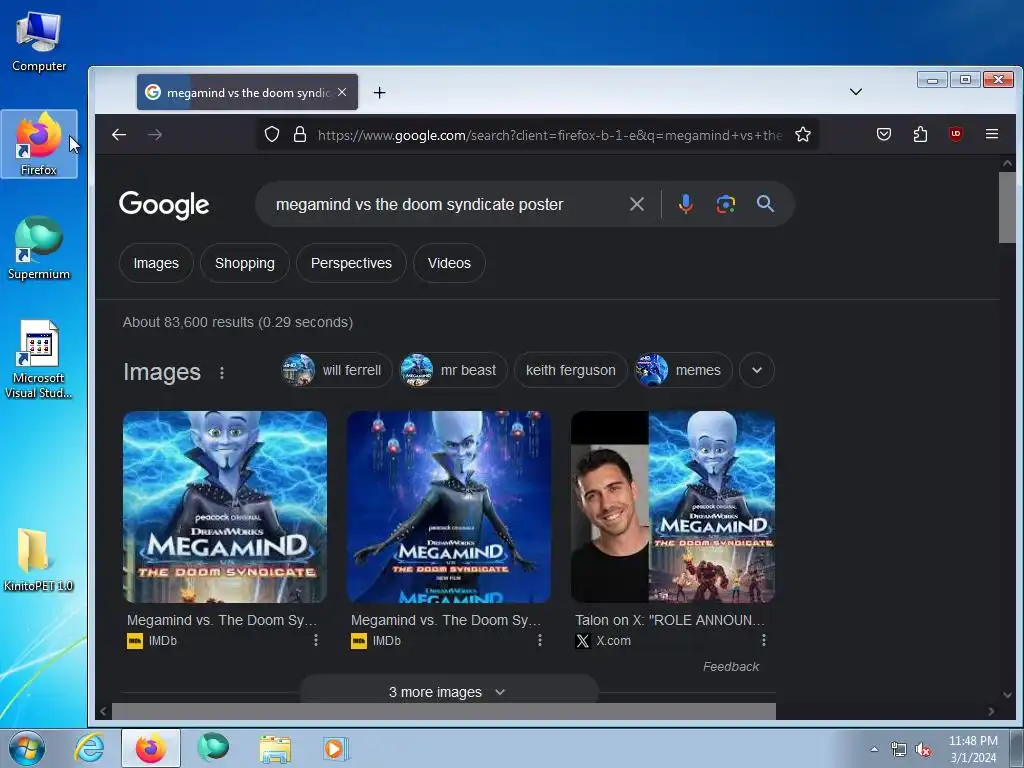
Task: Click the site security padlock icon
Action: (x=300, y=135)
